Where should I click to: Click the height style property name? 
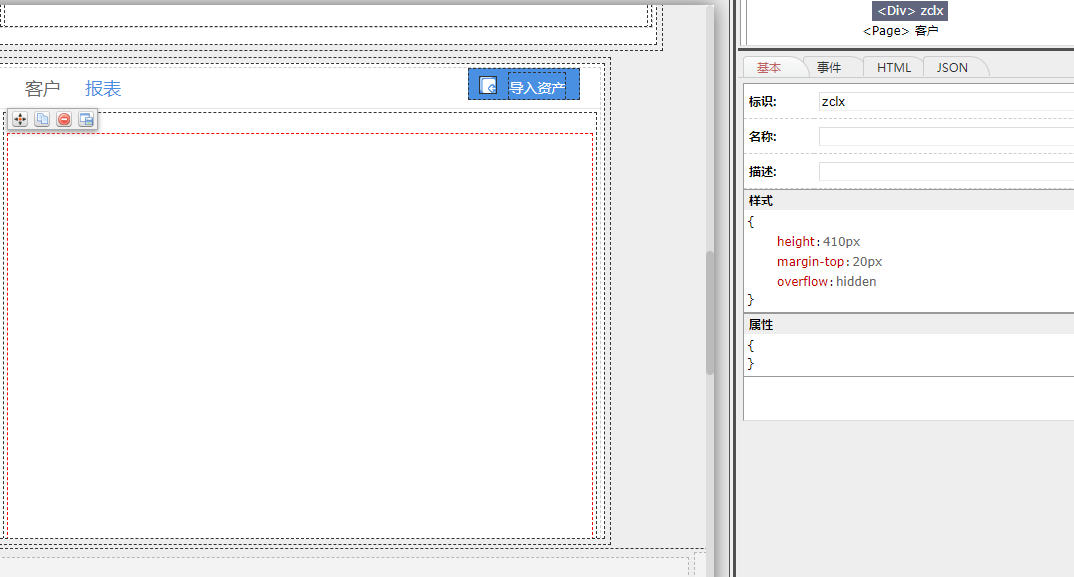click(x=795, y=241)
